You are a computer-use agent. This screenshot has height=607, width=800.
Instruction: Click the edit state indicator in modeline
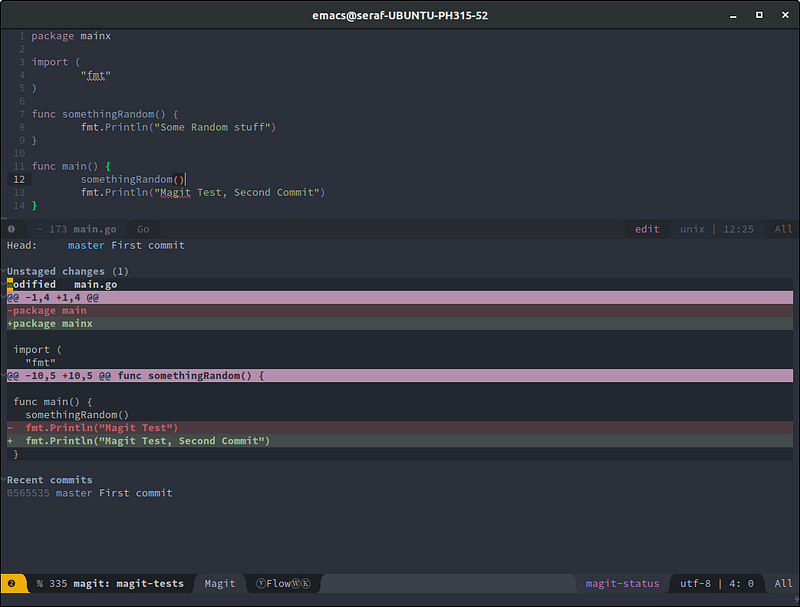click(x=647, y=229)
